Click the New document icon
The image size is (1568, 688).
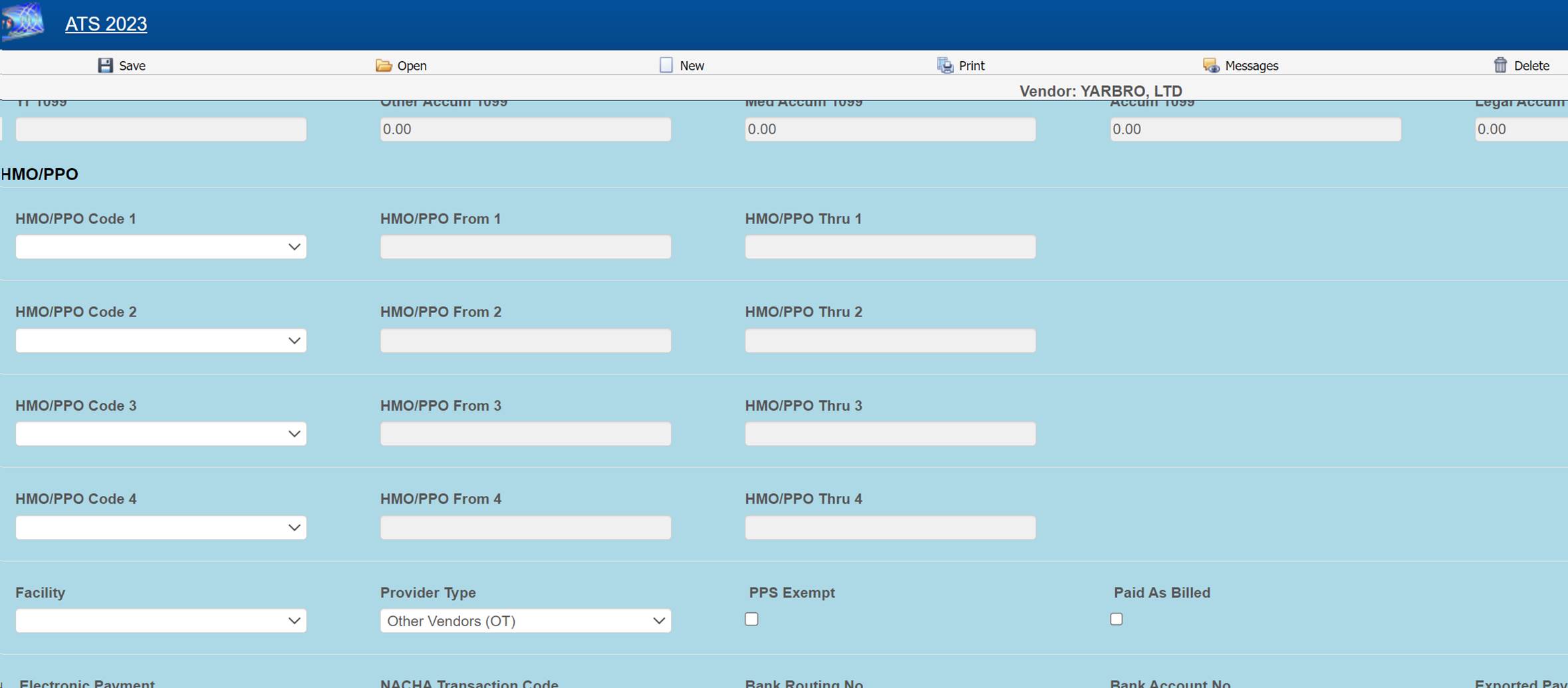pyautogui.click(x=666, y=64)
